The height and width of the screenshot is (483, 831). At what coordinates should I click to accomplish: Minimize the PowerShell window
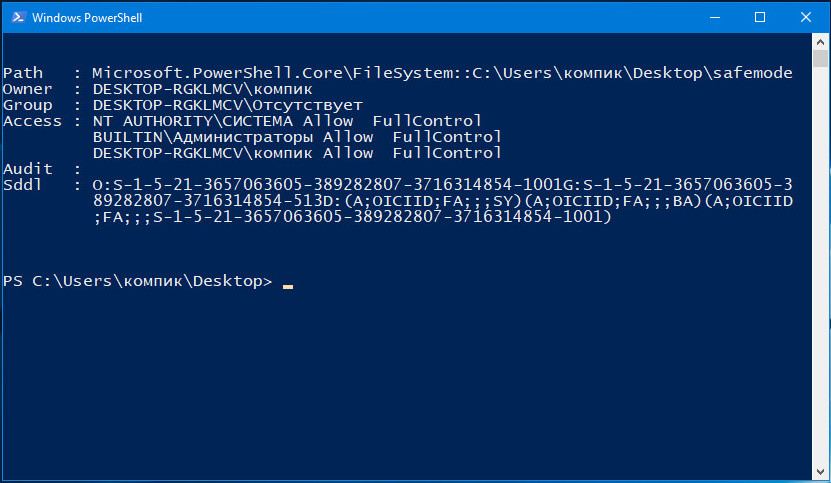click(x=715, y=17)
